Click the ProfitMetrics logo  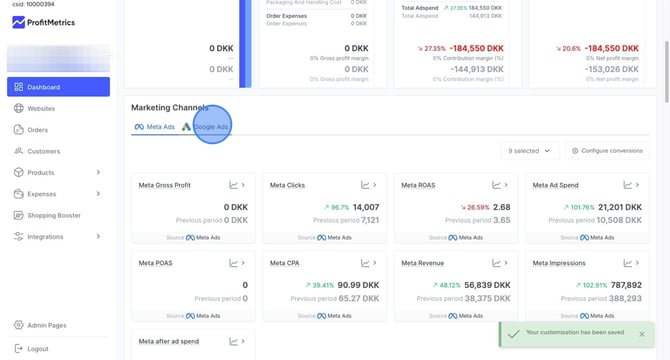43,22
